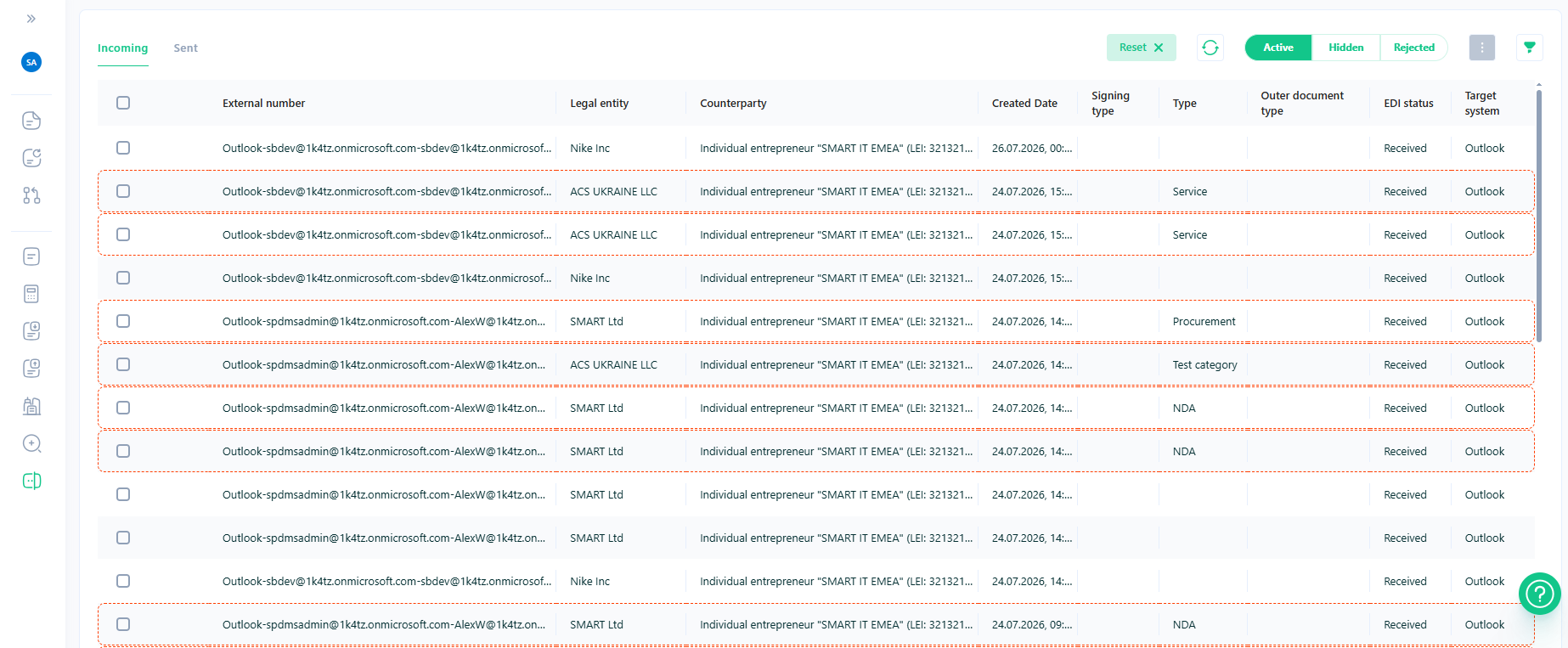Click the Test category type cell

coord(1204,364)
